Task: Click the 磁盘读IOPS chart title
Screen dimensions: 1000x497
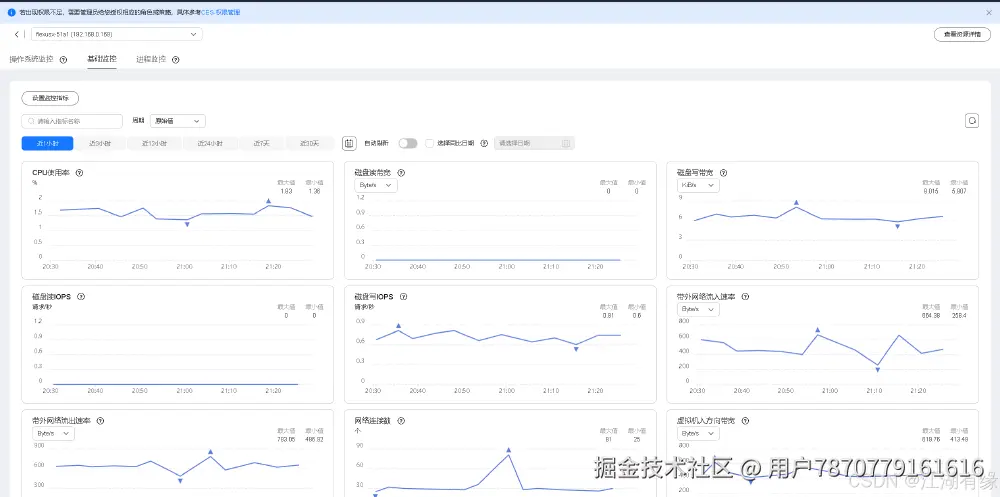Action: (51, 297)
